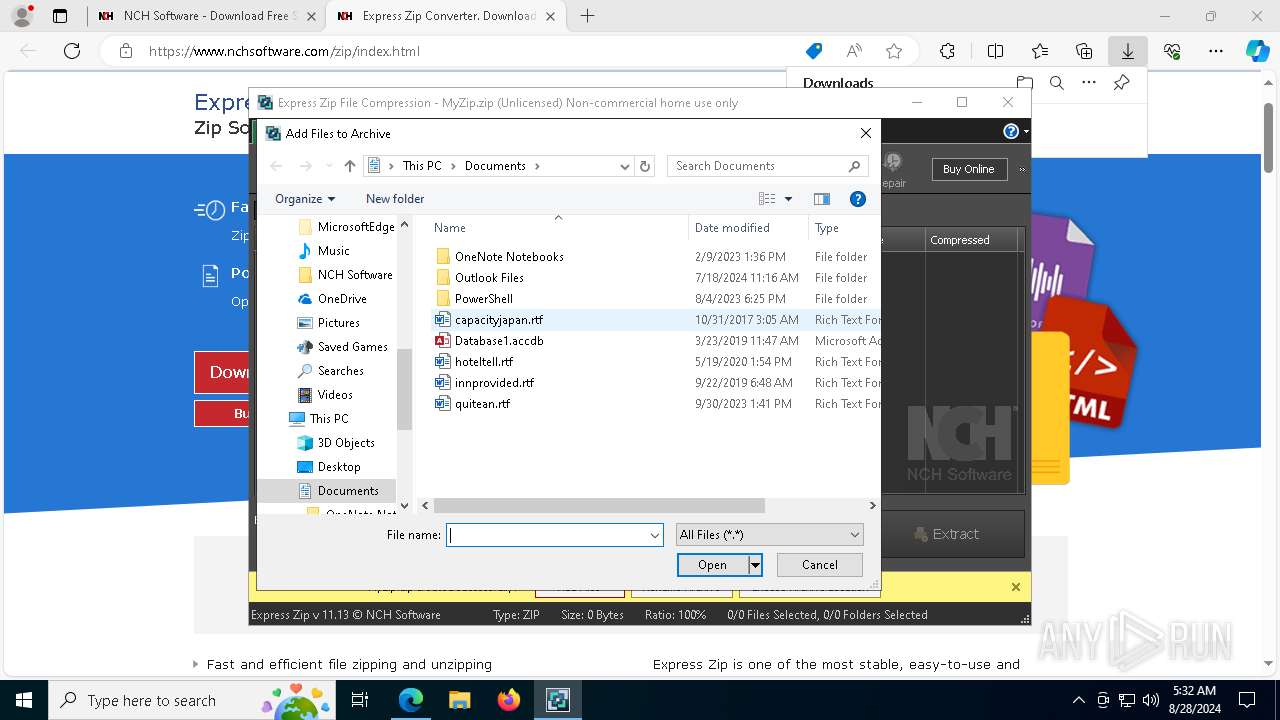This screenshot has height=720, width=1280.
Task: Open the view options dropdown arrow
Action: (x=788, y=199)
